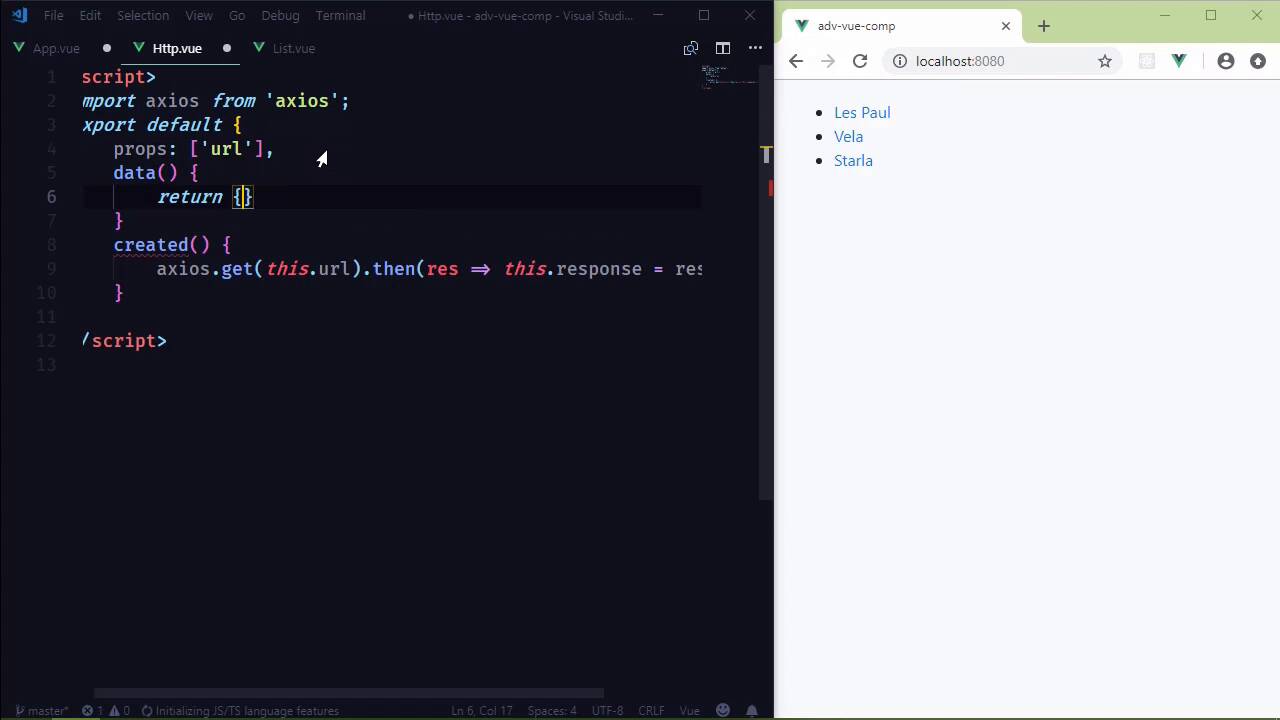Click the 'return' keyword on line 6
The width and height of the screenshot is (1280, 720).
[190, 197]
